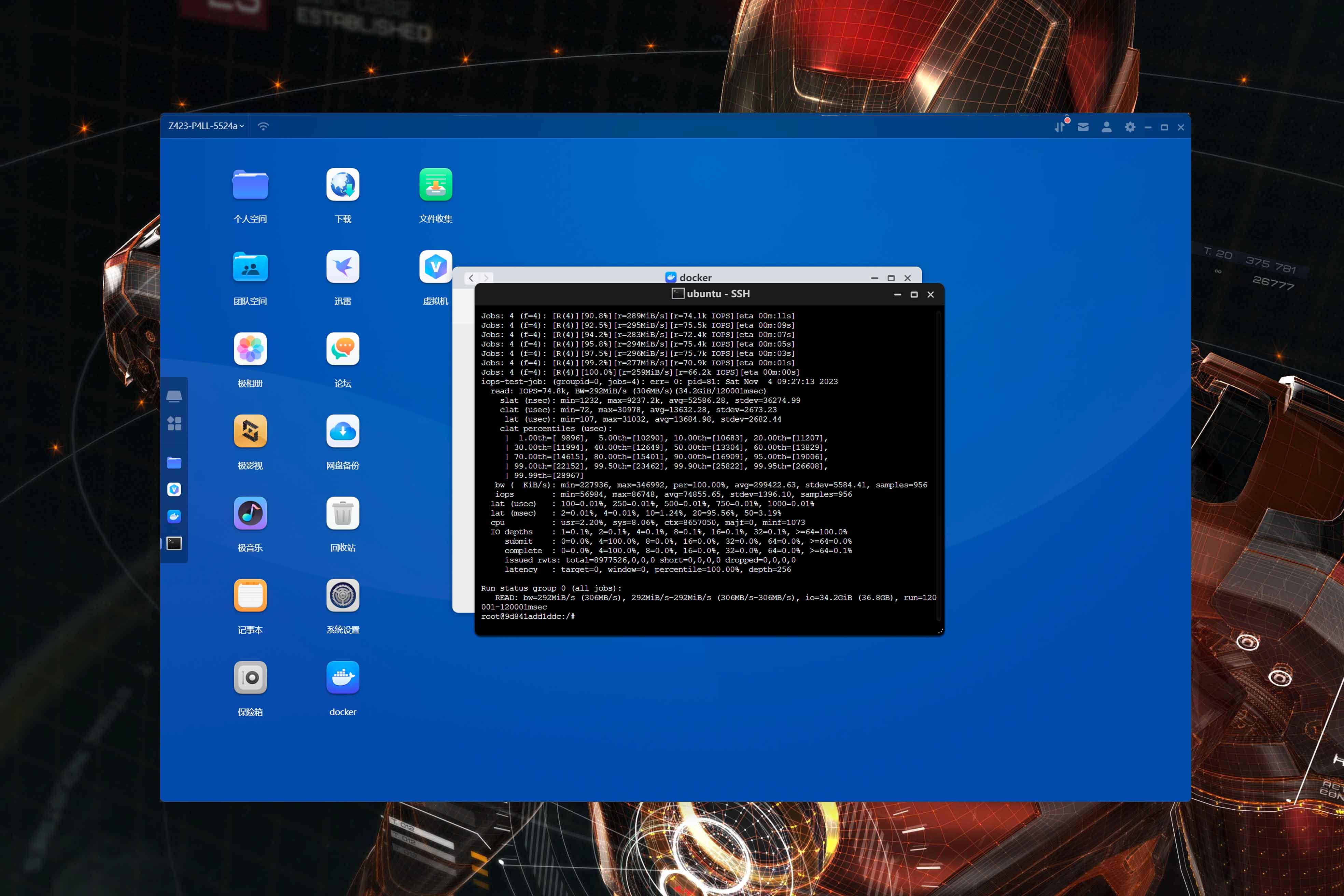This screenshot has width=1344, height=896.
Task: Minimize the docker window
Action: 874,278
